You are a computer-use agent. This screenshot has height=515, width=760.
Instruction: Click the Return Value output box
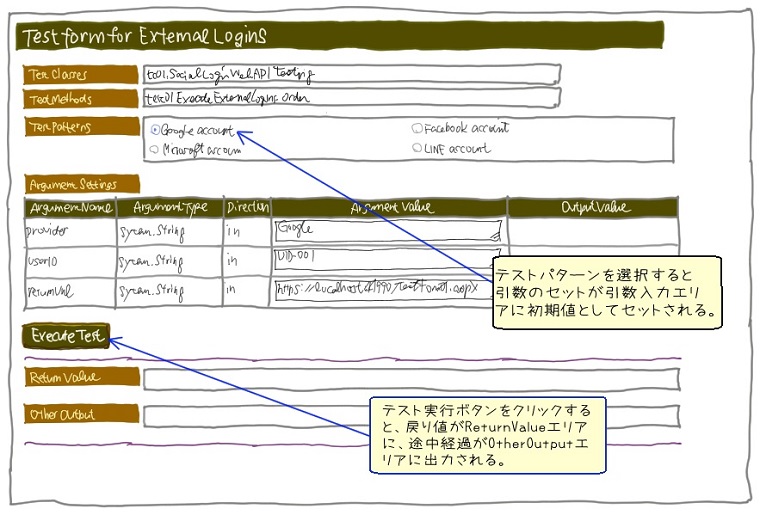[412, 379]
